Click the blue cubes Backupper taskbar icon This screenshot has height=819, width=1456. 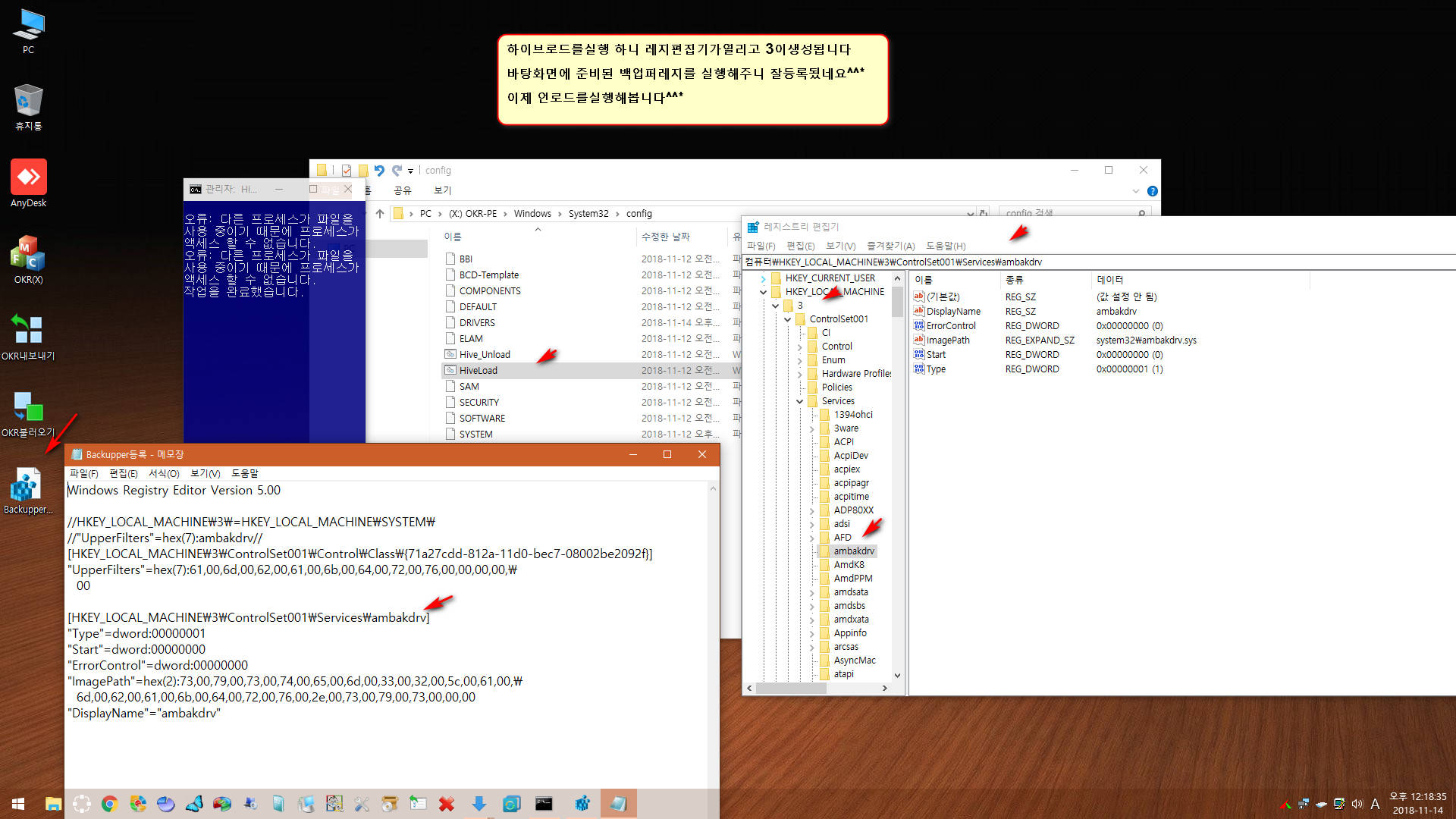[x=582, y=804]
